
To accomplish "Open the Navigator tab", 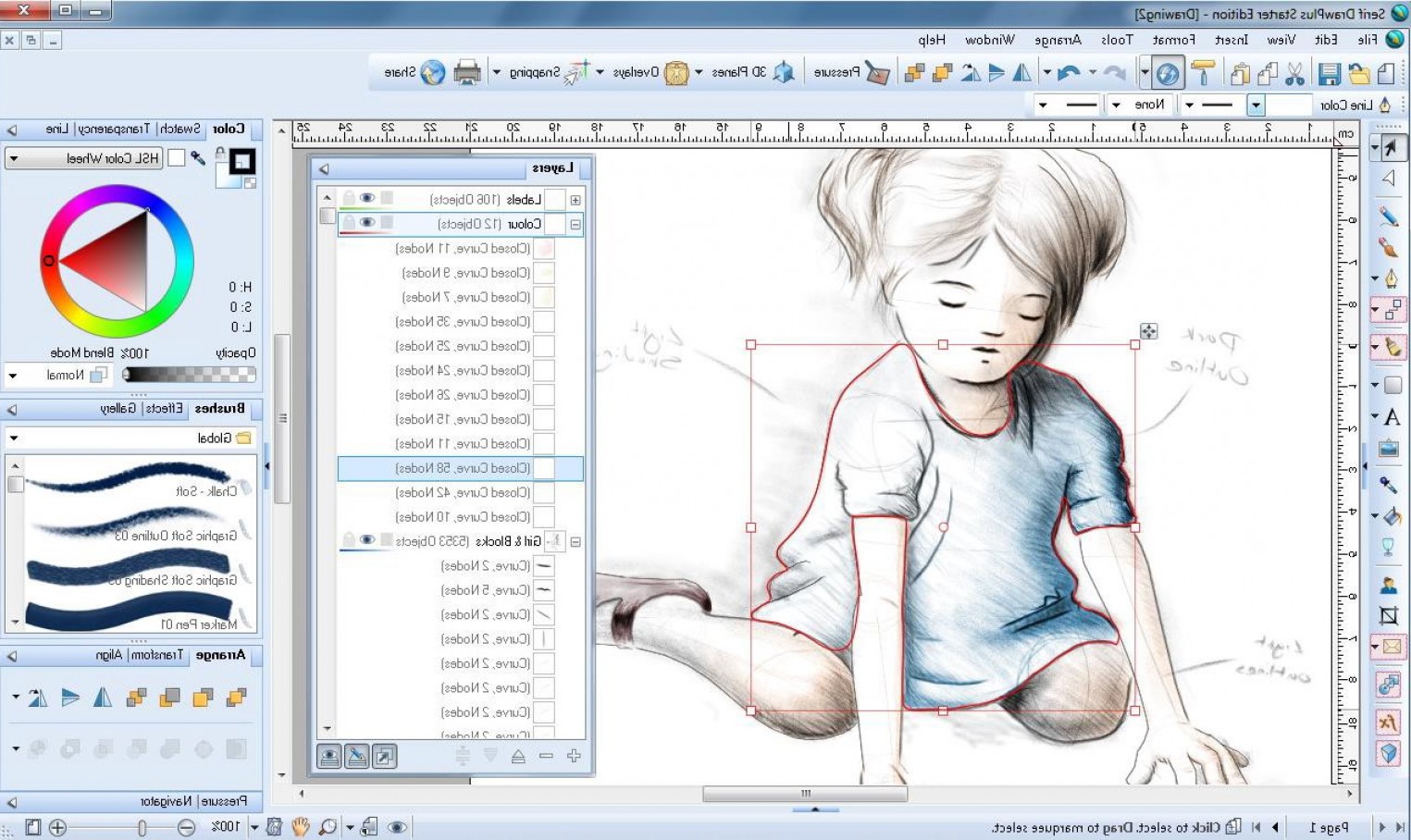I will (x=166, y=801).
